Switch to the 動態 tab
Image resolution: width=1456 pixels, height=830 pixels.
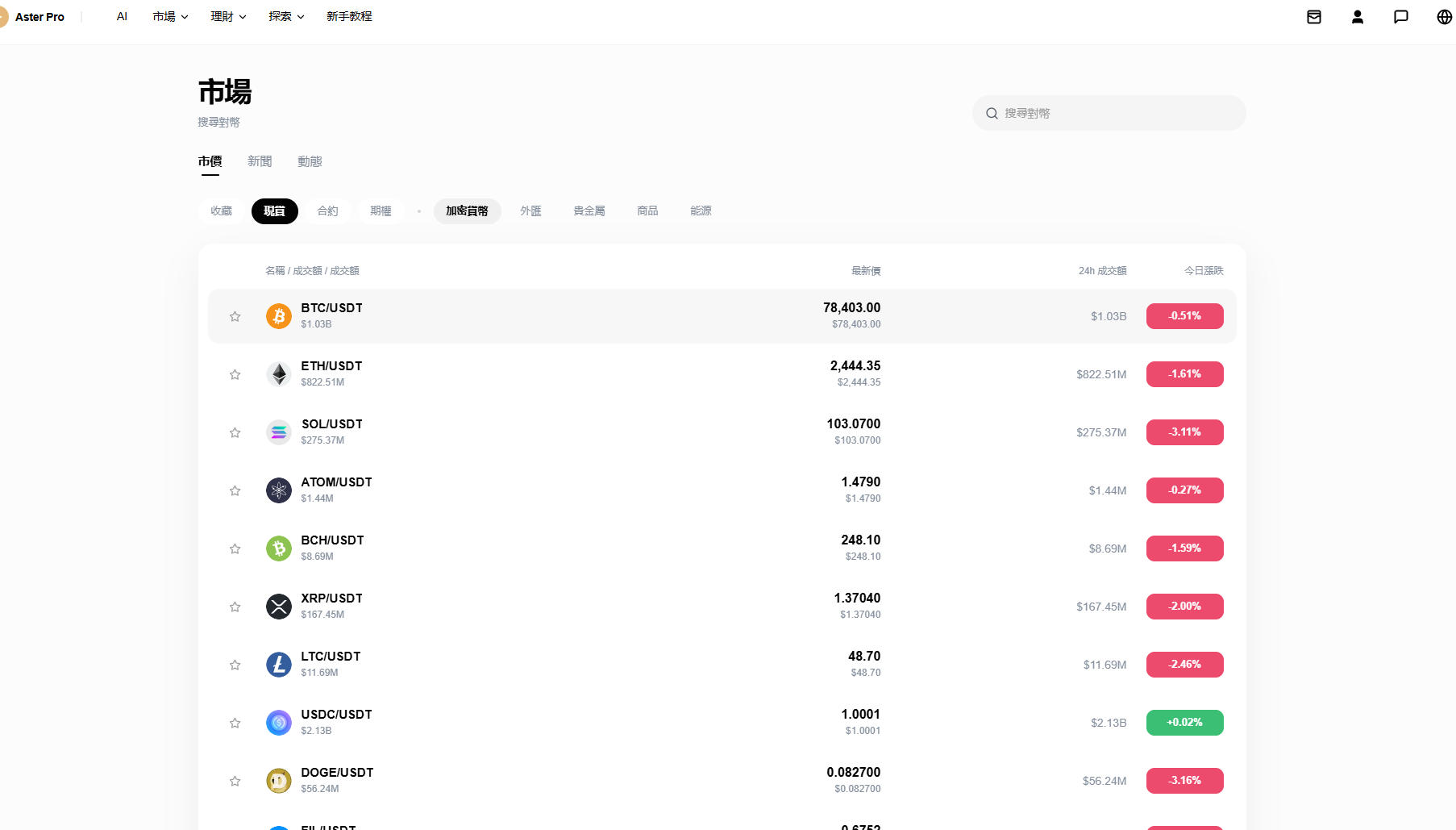tap(310, 161)
